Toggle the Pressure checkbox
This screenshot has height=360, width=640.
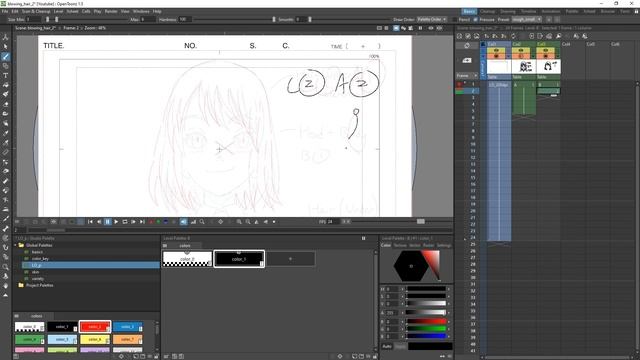(x=476, y=20)
